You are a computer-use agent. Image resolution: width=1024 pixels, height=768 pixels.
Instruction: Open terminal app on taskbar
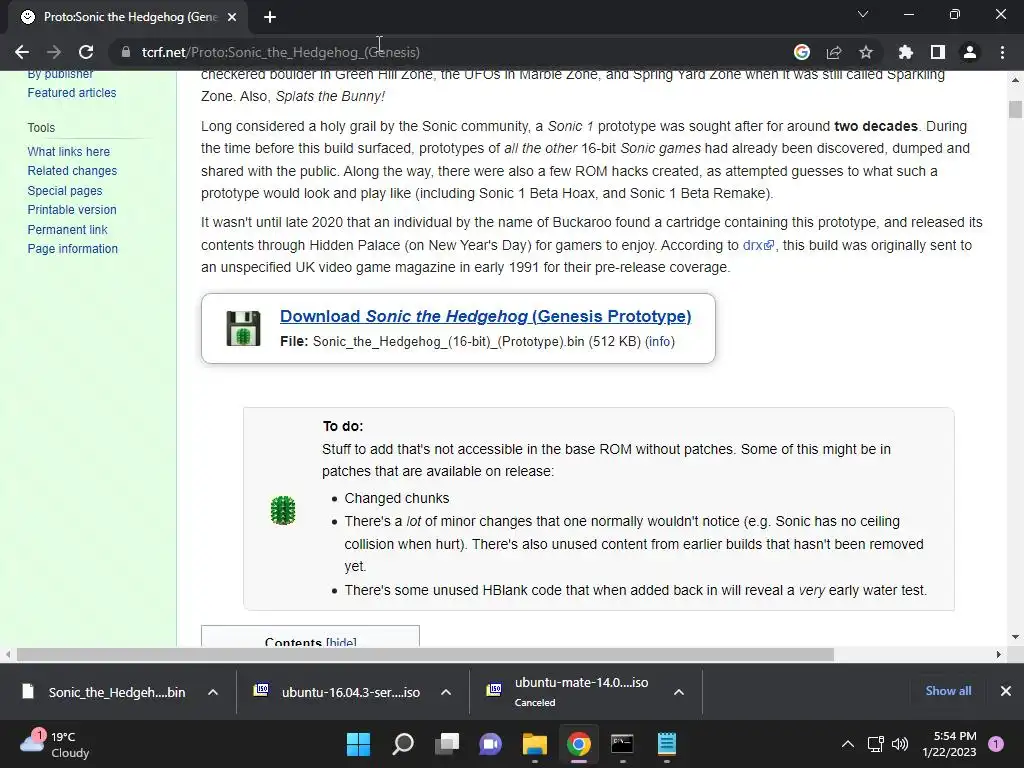(x=622, y=744)
